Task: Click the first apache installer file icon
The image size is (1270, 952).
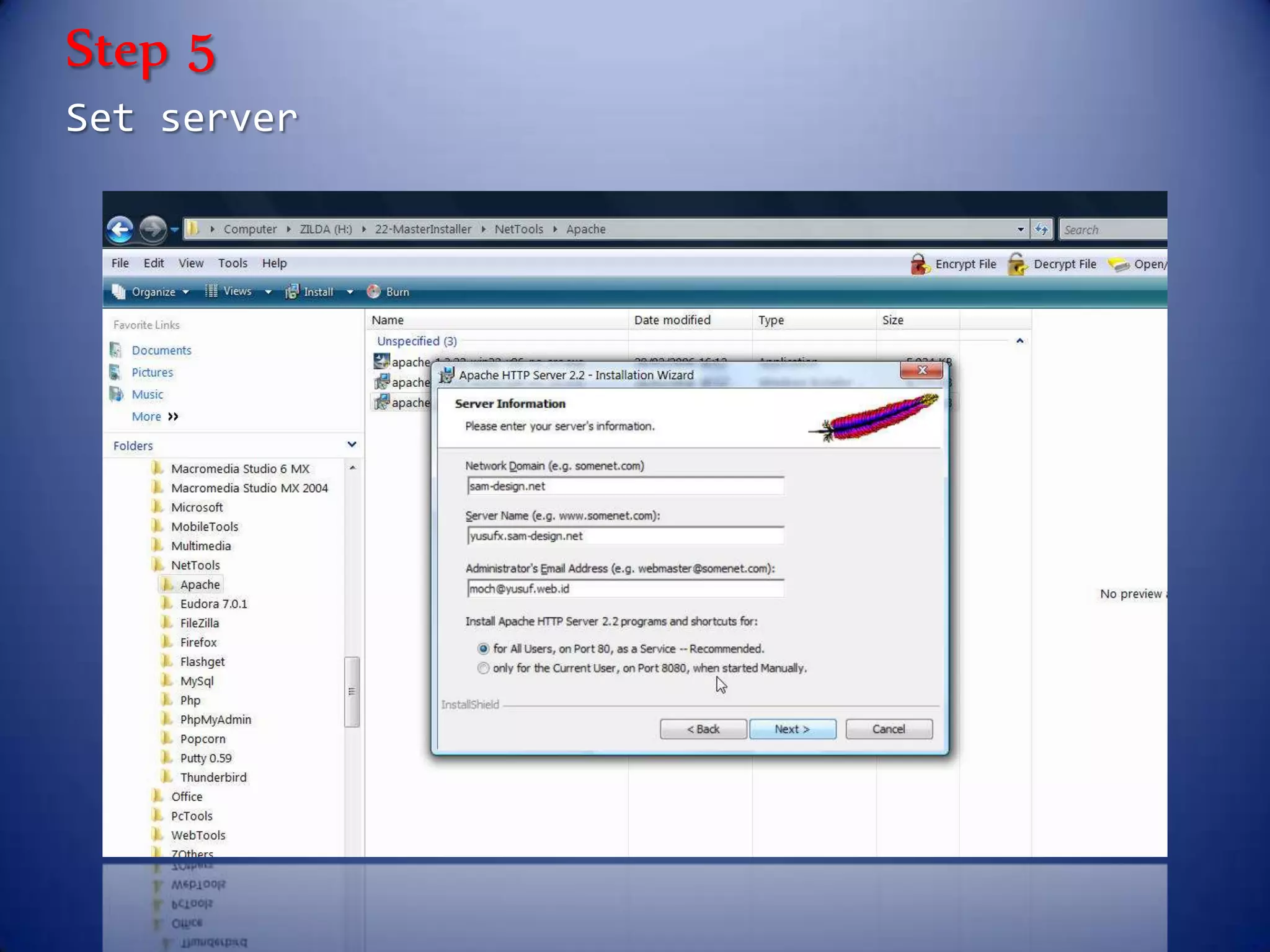Action: click(x=381, y=361)
